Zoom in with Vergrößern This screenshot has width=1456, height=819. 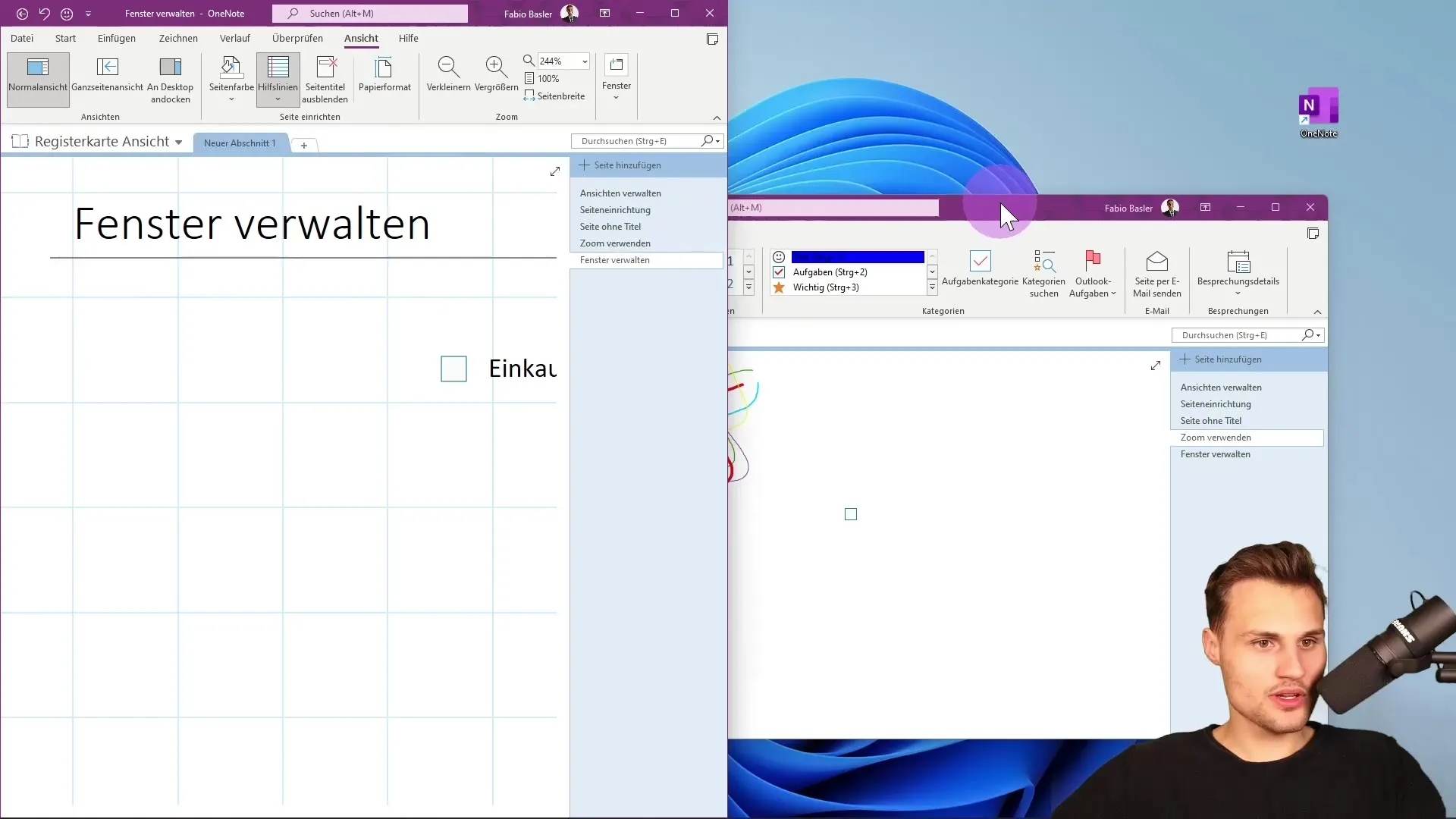496,76
